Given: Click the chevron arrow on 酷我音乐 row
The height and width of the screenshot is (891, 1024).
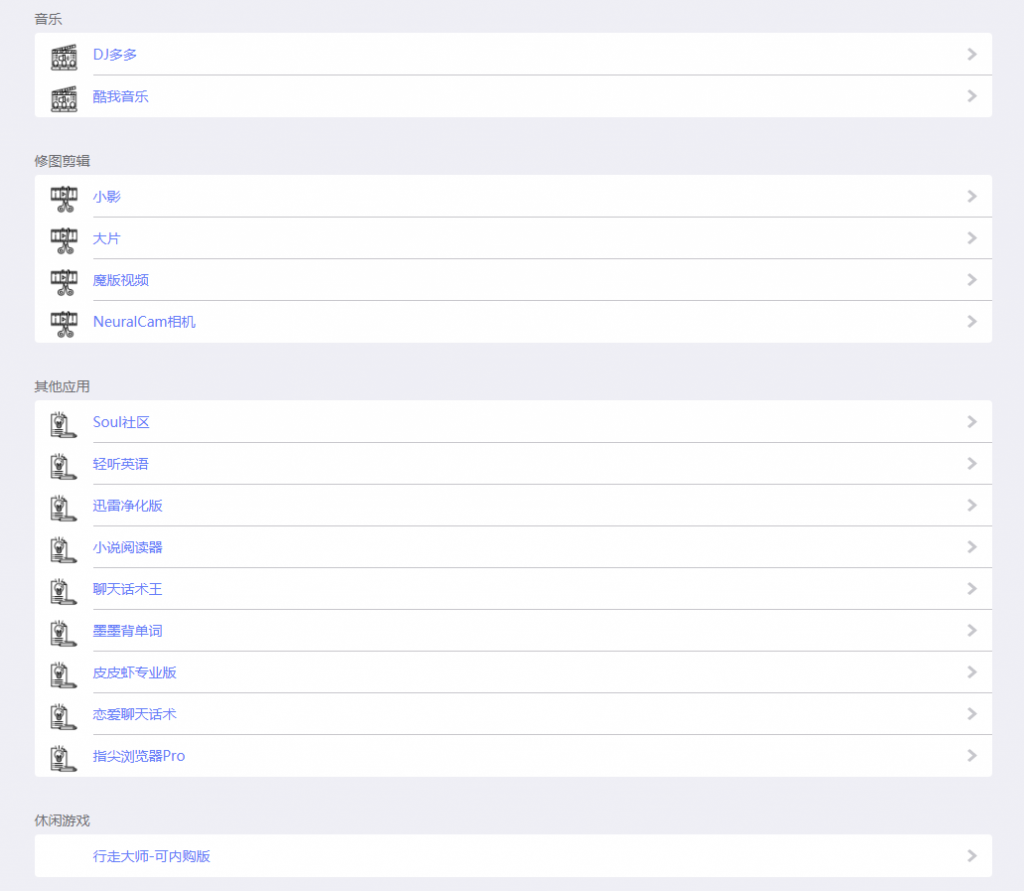Looking at the screenshot, I should click(972, 96).
